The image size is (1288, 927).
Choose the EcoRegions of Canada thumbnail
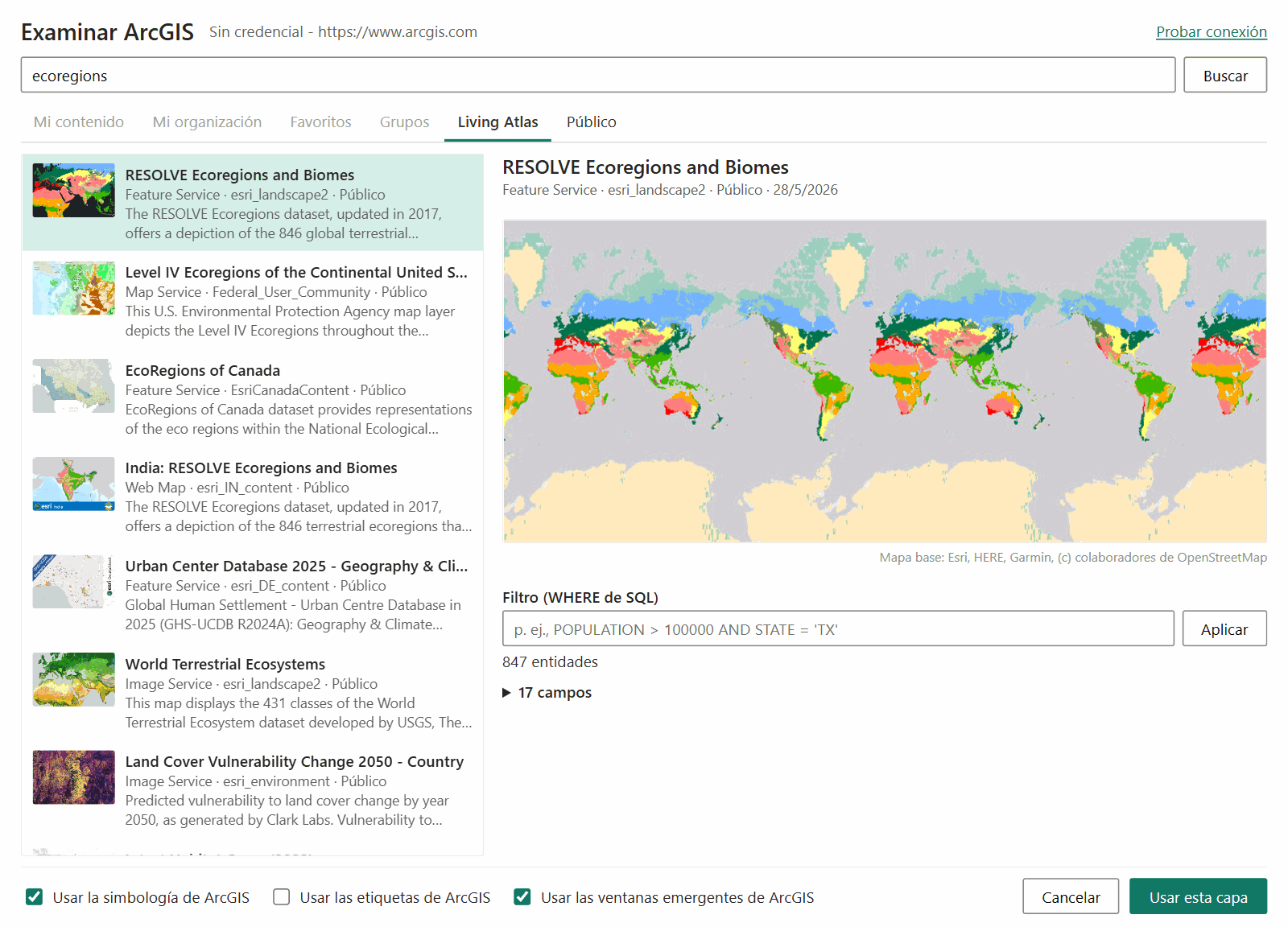pyautogui.click(x=73, y=386)
